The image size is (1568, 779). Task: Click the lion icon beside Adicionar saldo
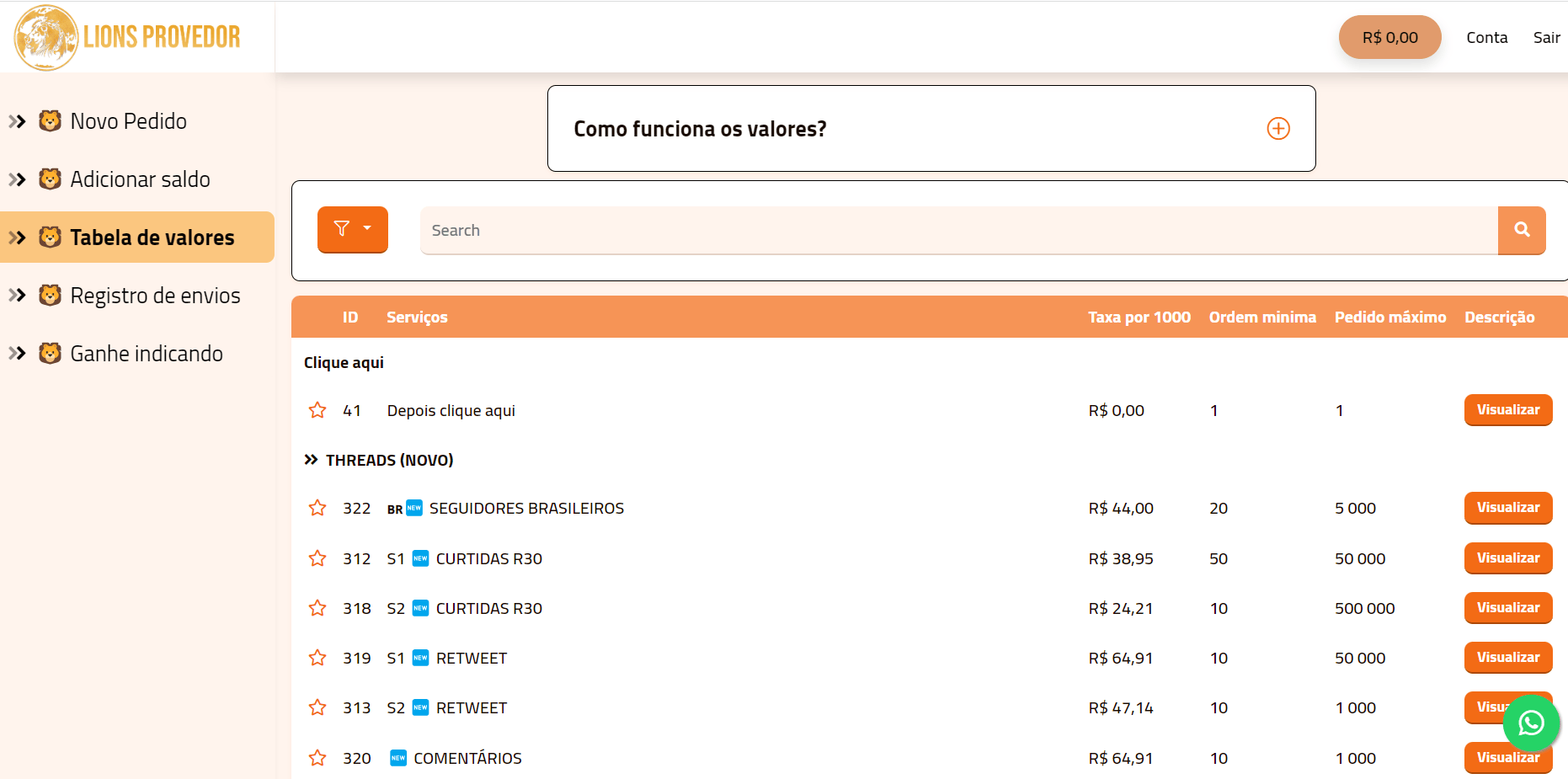[51, 179]
